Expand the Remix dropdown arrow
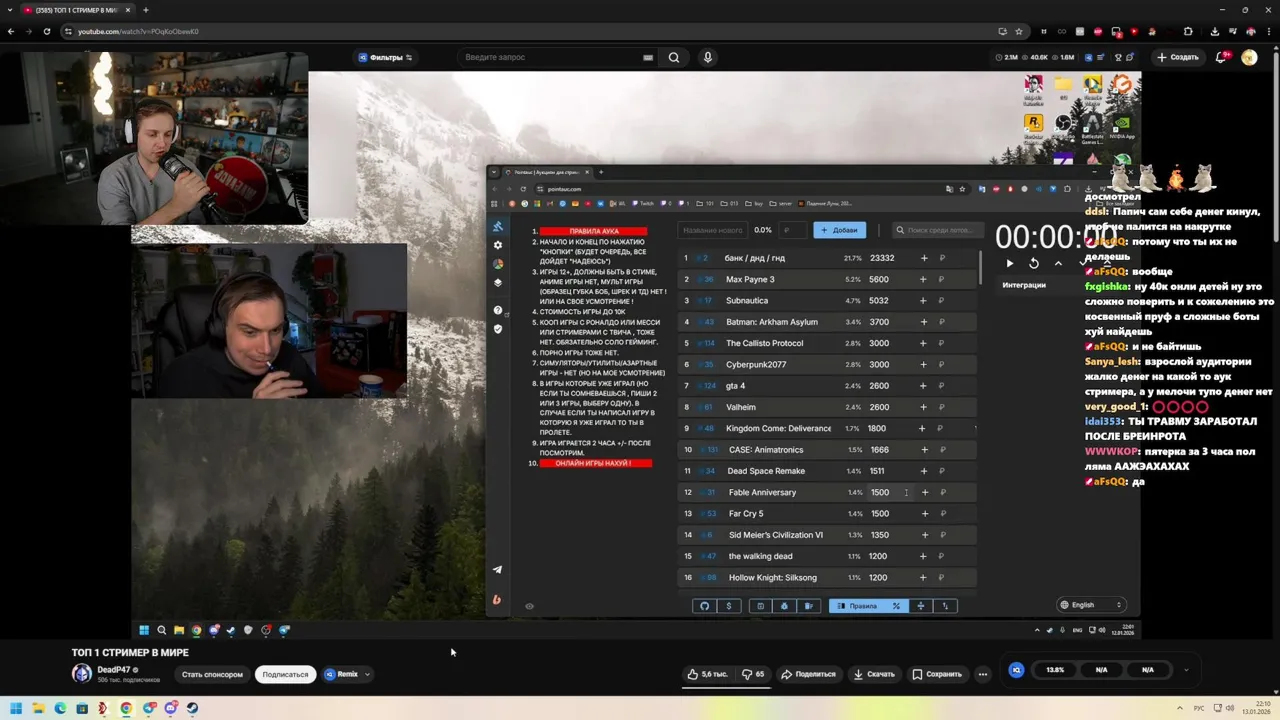 (x=367, y=674)
